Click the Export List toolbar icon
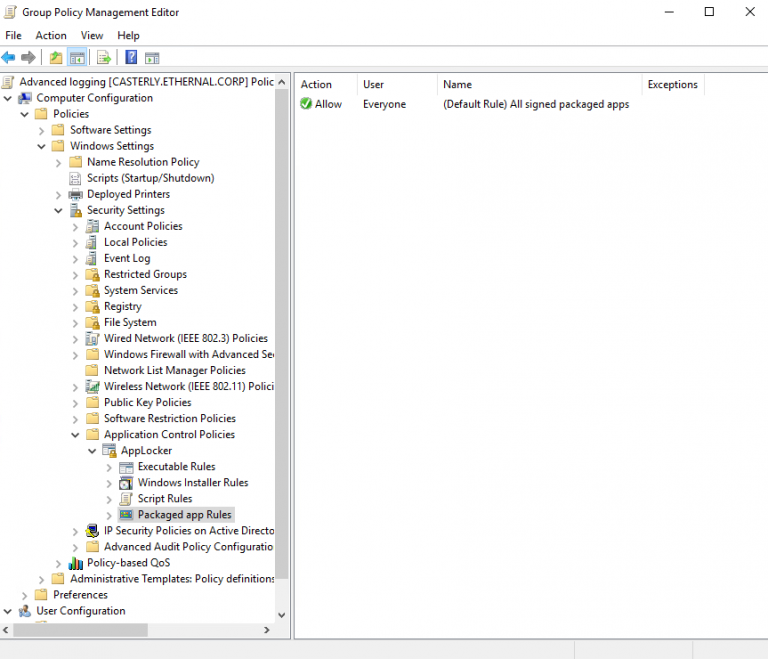This screenshot has width=768, height=659. tap(103, 58)
